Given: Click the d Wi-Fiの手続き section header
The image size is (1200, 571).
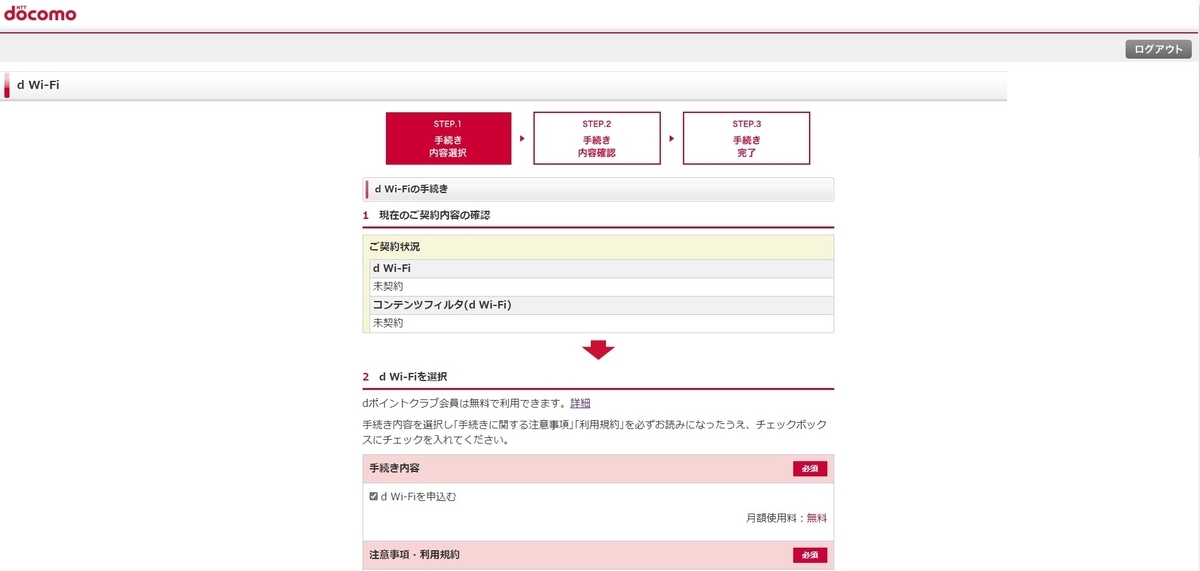Looking at the screenshot, I should coord(598,189).
